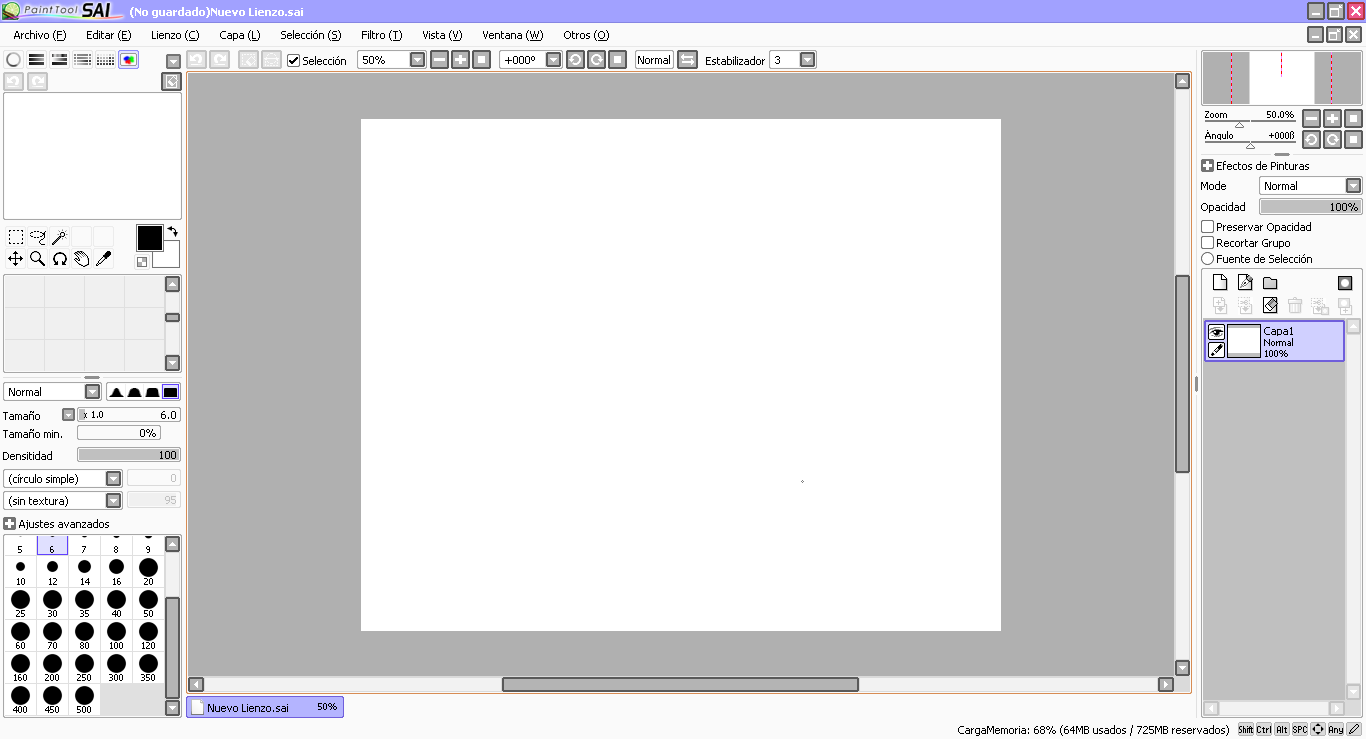
Task: Zoom in from the navigator panel
Action: click(x=1332, y=118)
